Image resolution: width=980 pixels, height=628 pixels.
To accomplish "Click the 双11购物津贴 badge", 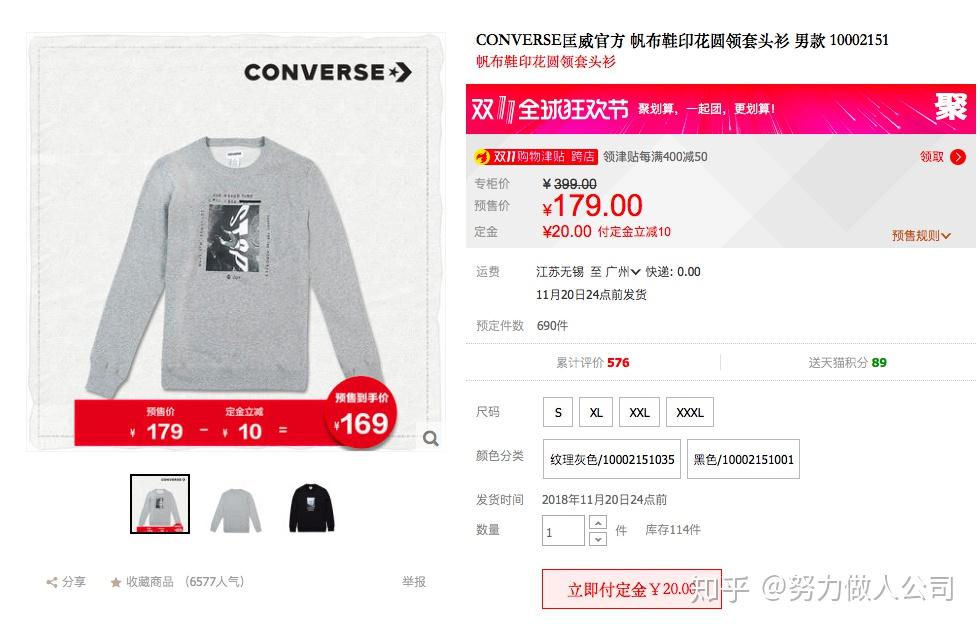I will (x=536, y=156).
